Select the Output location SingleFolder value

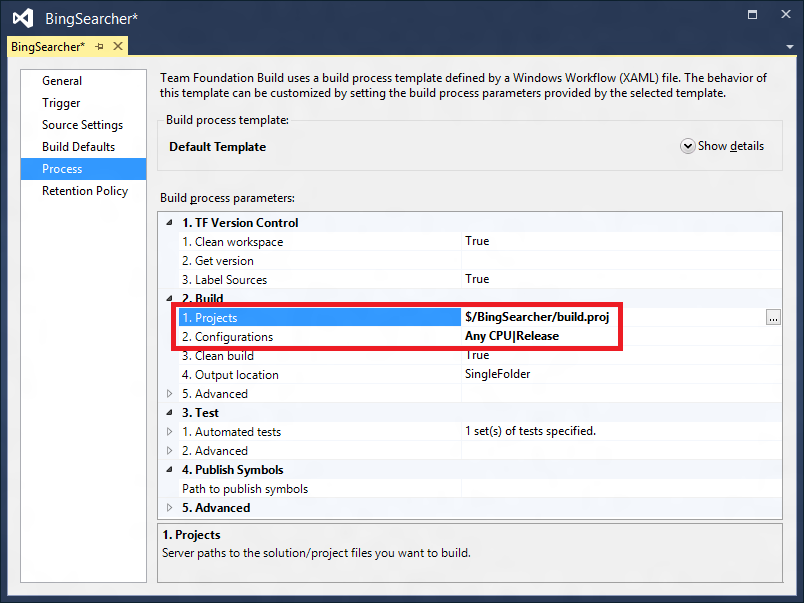coord(497,375)
